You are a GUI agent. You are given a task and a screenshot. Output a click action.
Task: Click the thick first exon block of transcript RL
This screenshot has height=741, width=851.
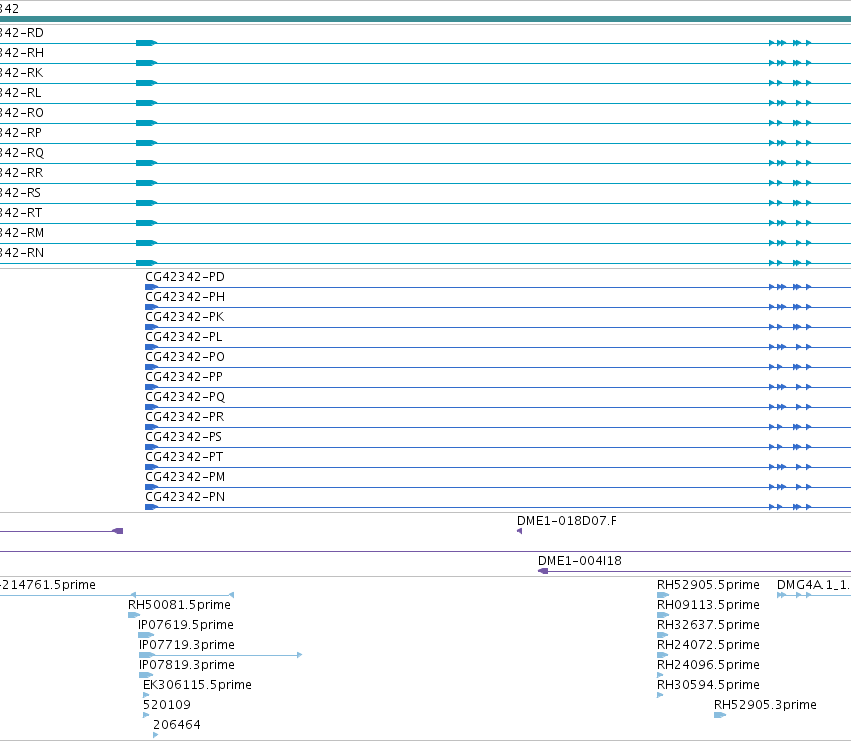click(146, 103)
